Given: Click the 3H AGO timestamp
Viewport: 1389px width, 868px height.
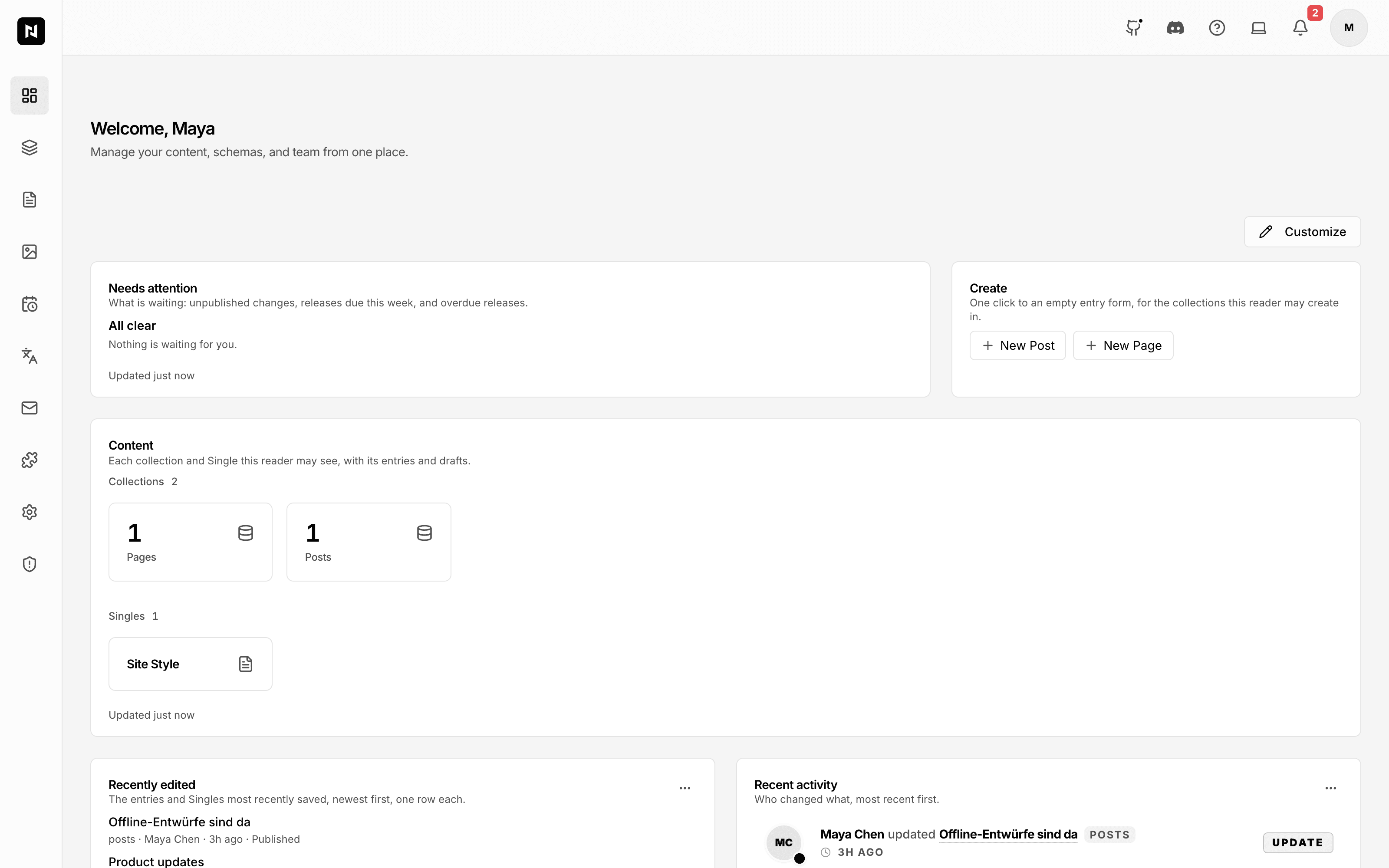Looking at the screenshot, I should pyautogui.click(x=860, y=852).
